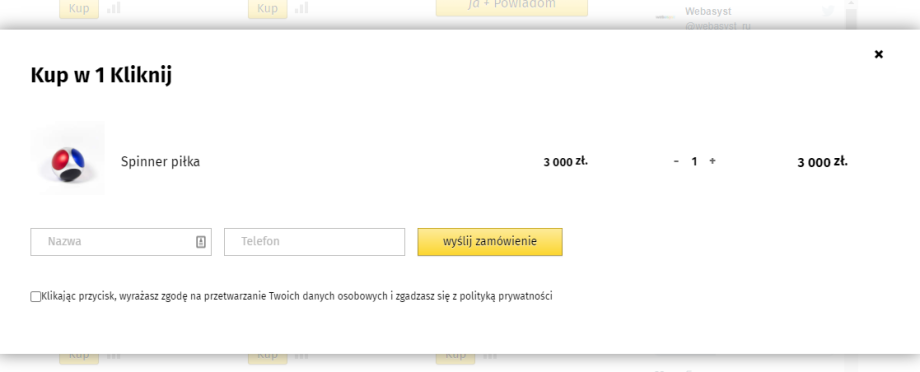The image size is (920, 372).
Task: Focus the Telefon input field
Action: [314, 242]
